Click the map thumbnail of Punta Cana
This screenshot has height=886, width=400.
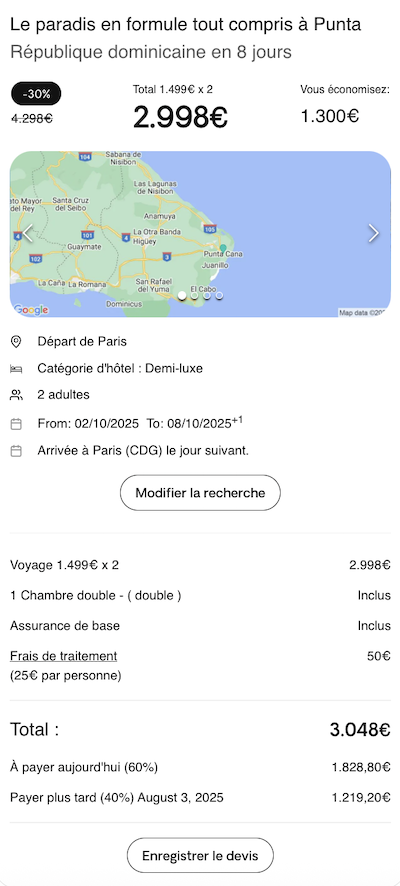coord(200,234)
